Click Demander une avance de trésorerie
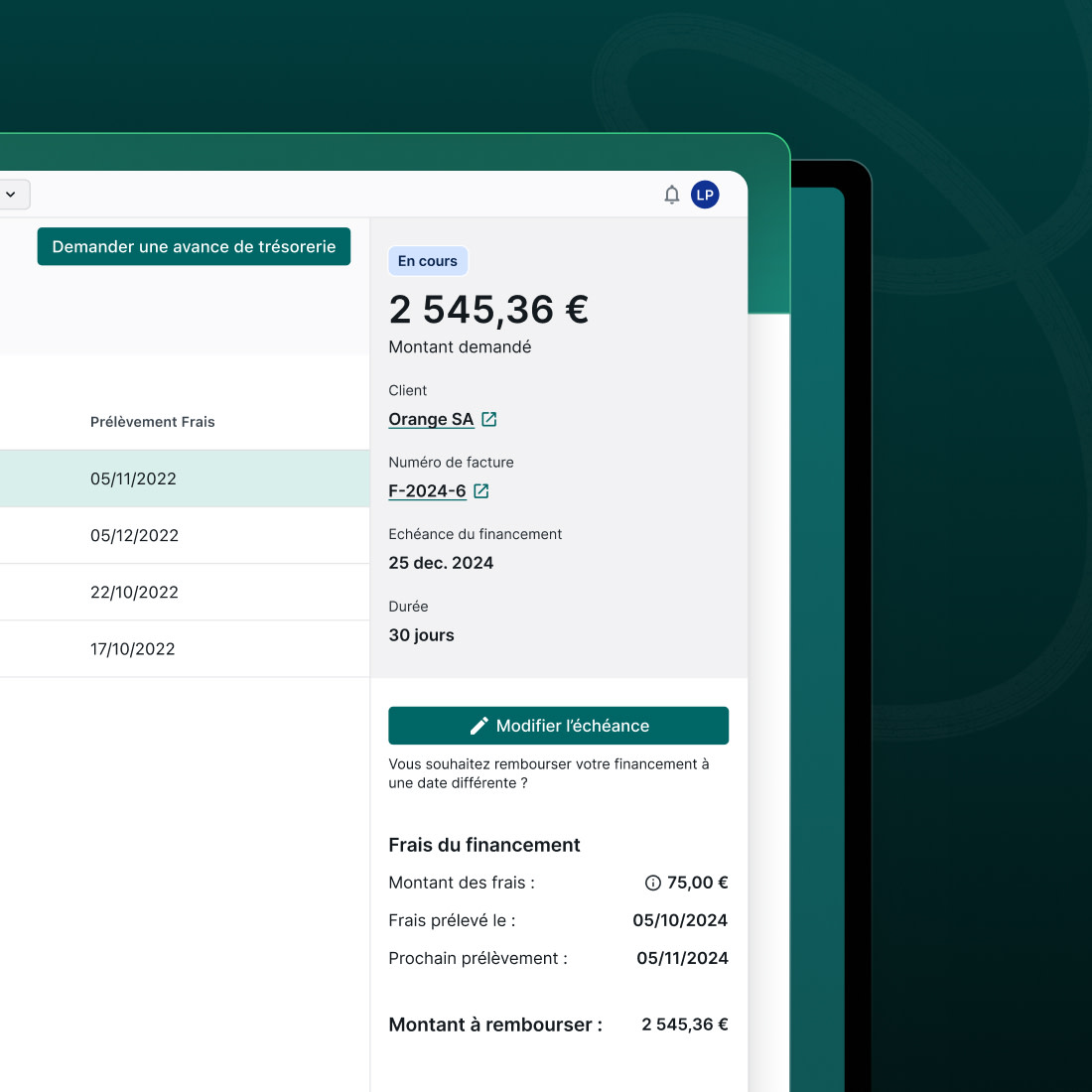 [x=194, y=246]
